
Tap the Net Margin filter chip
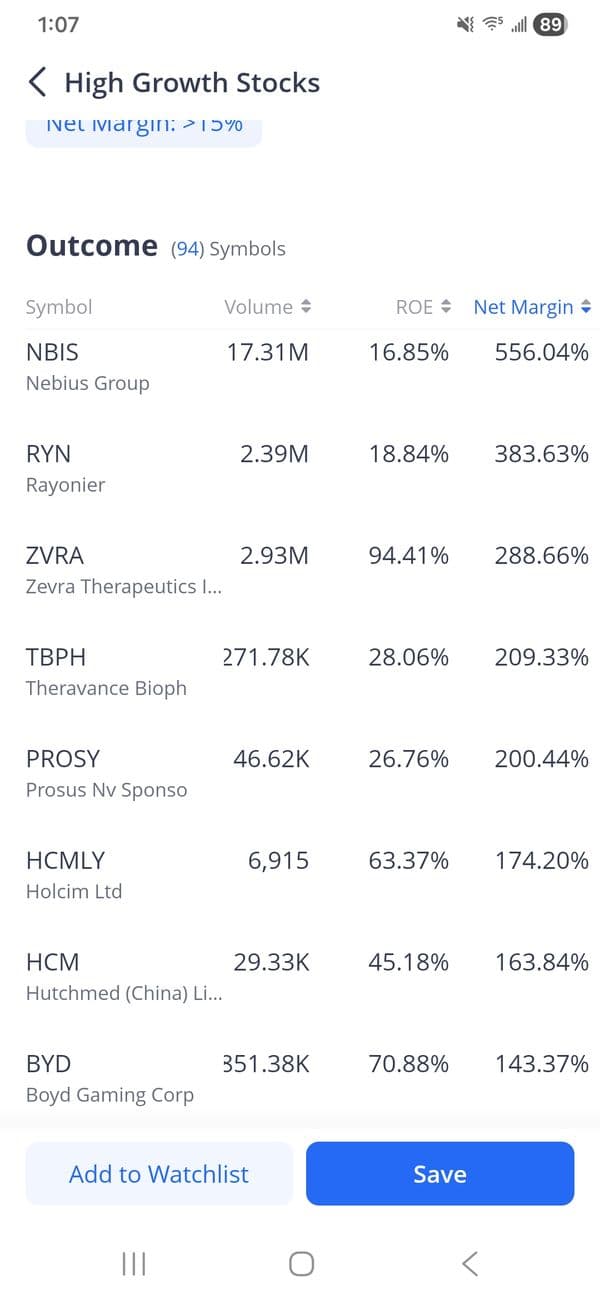pyautogui.click(x=144, y=128)
